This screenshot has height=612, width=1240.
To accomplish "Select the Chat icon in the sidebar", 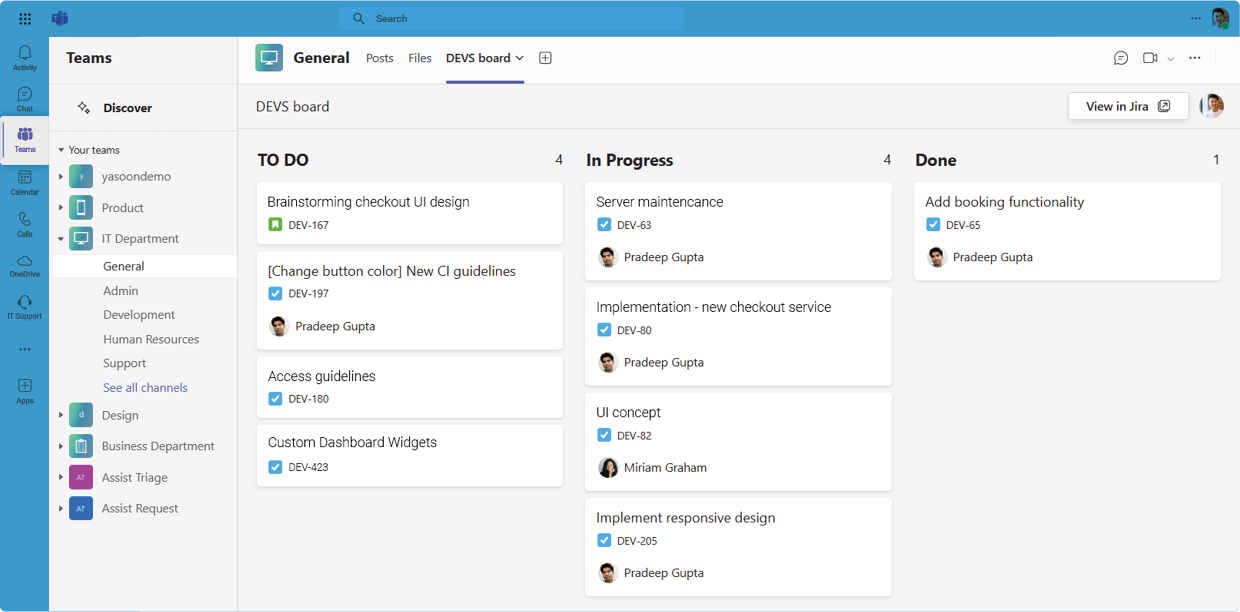I will [x=25, y=97].
